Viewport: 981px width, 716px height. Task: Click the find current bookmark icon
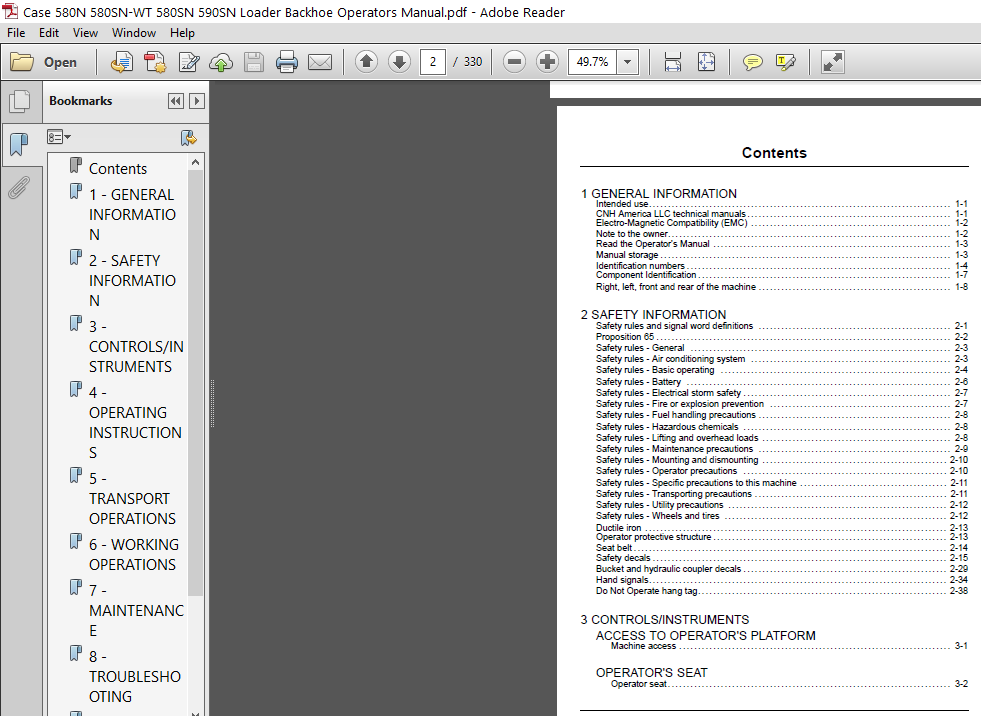[x=188, y=138]
